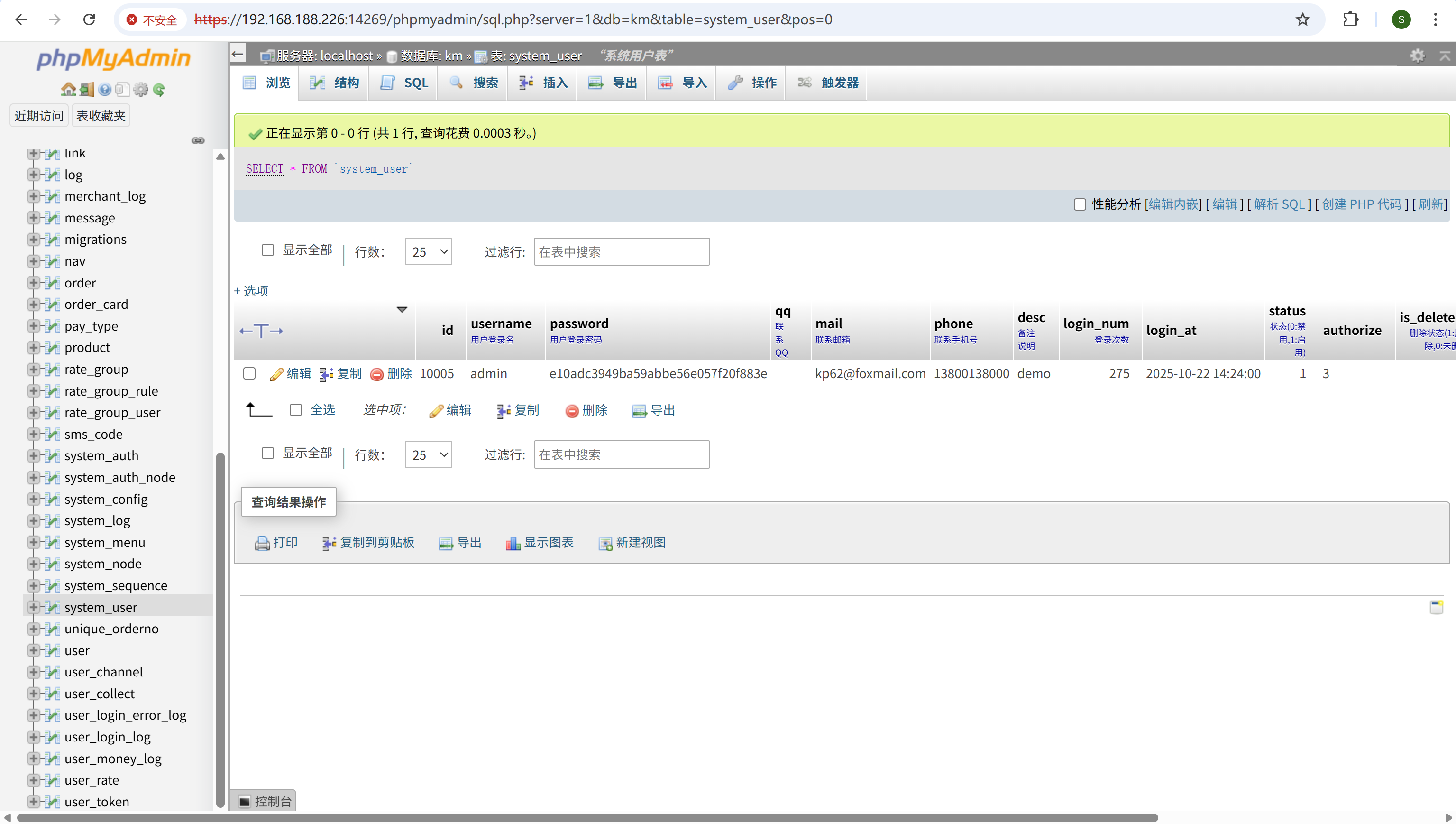The height and width of the screenshot is (824, 1456).
Task: Click the link-with-main-panel chain icon
Action: 198,140
